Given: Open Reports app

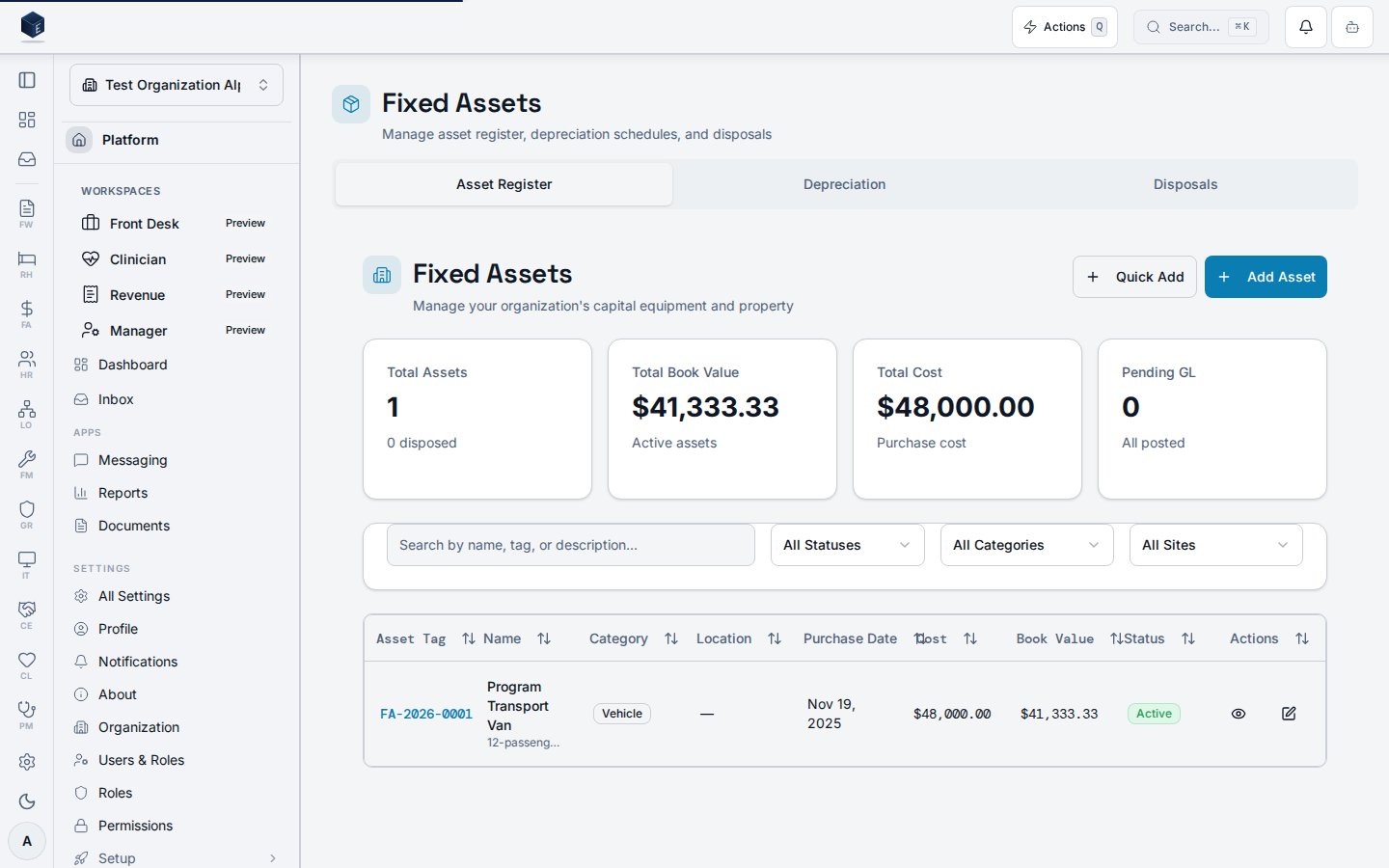Looking at the screenshot, I should click(x=177, y=493).
